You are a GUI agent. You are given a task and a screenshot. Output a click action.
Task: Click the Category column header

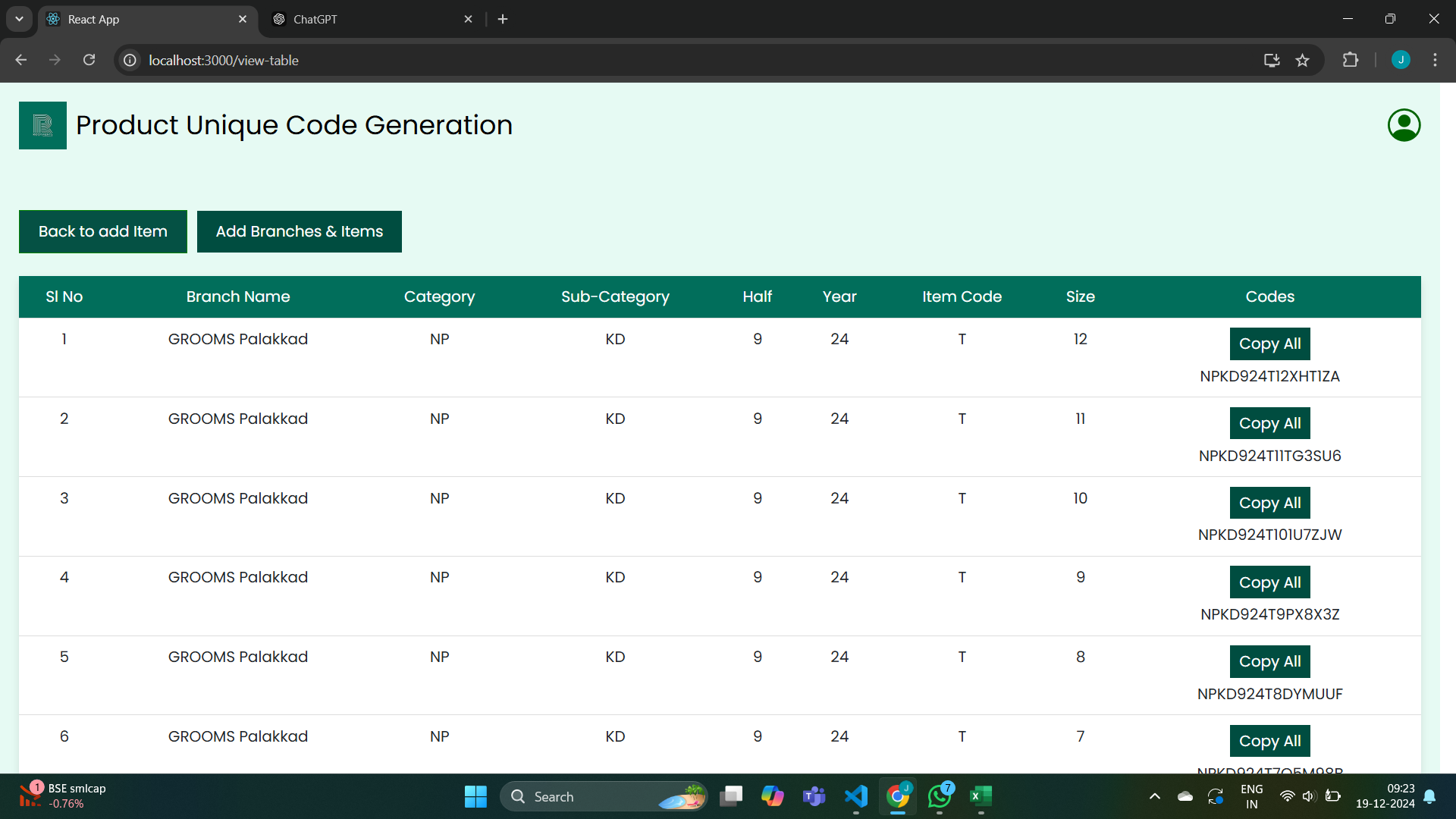pyautogui.click(x=439, y=297)
